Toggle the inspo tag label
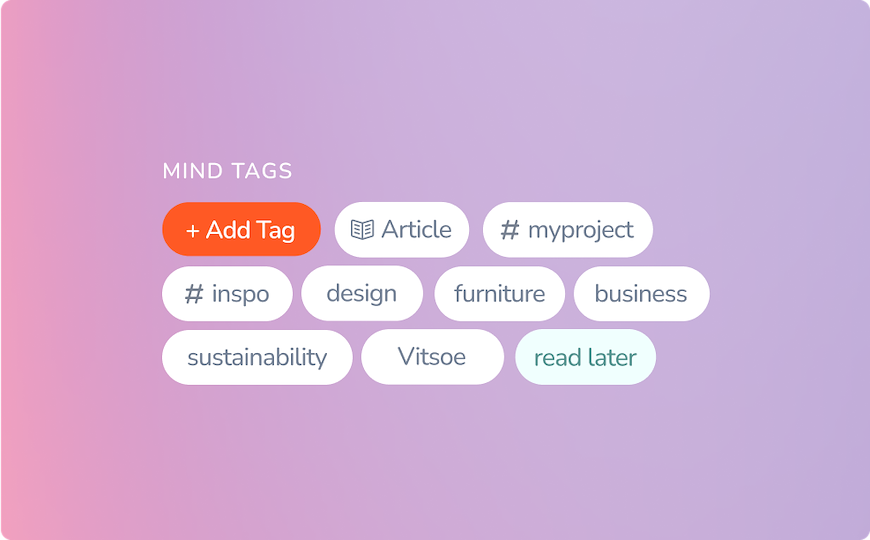870x540 pixels. point(240,294)
